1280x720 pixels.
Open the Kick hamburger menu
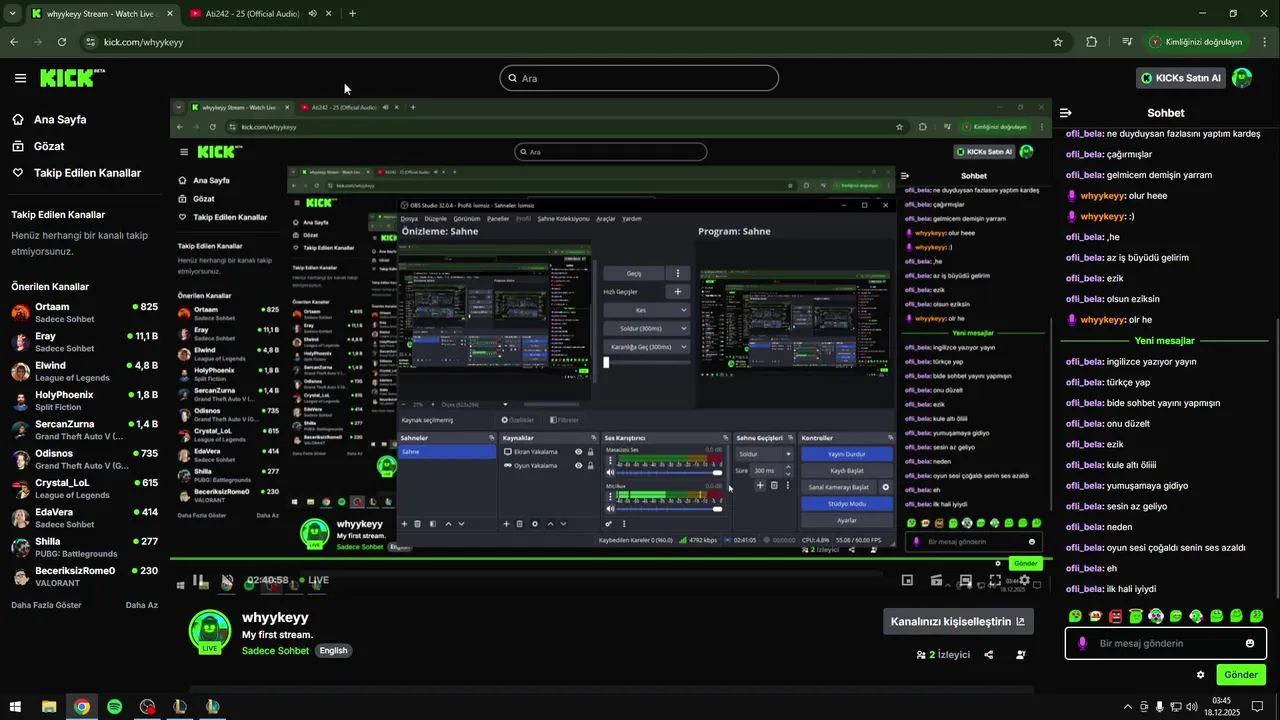click(x=20, y=78)
